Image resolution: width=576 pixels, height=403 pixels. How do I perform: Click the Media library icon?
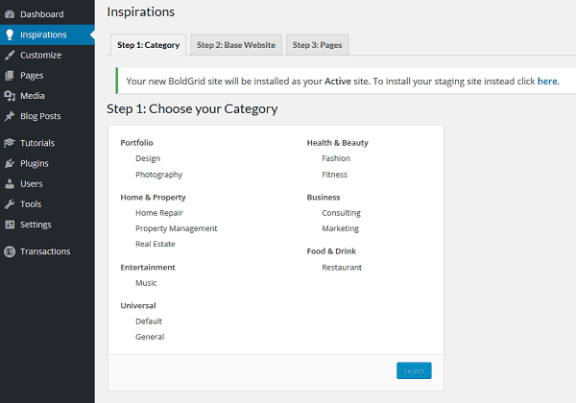(10, 96)
